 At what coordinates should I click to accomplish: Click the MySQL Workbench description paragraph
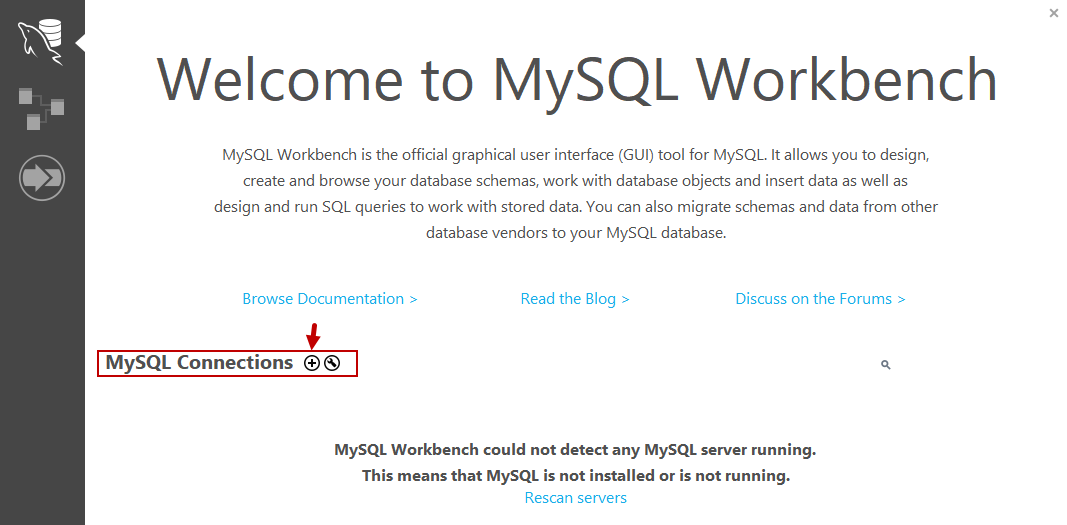tap(576, 194)
